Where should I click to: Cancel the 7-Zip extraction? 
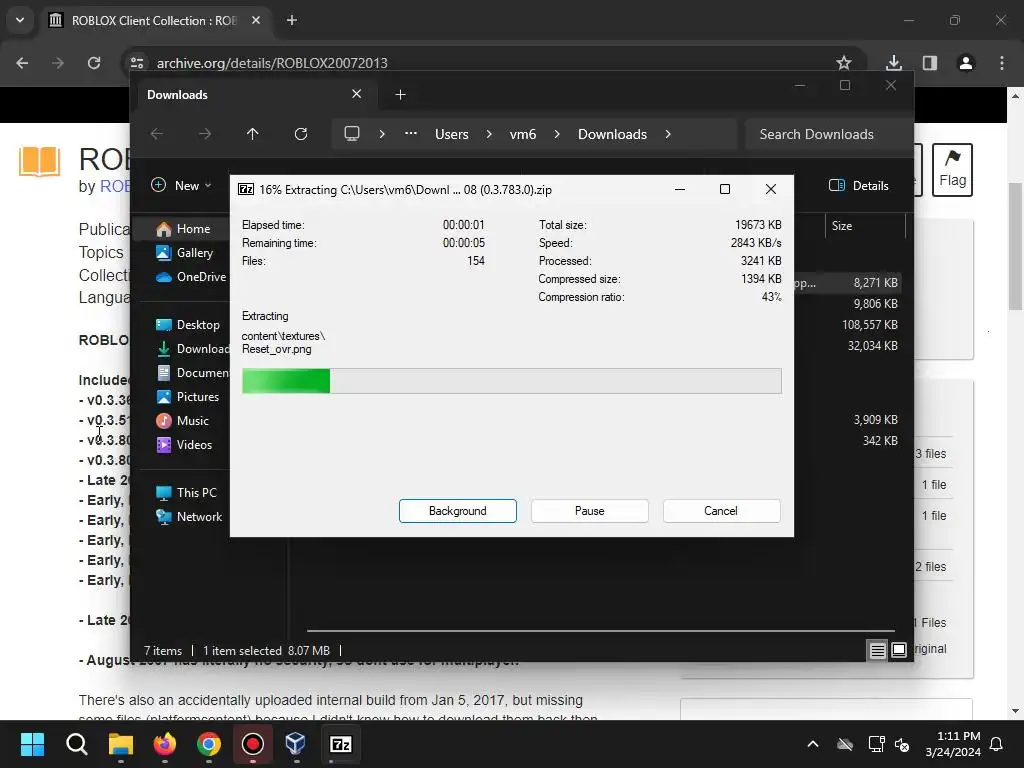coord(721,511)
